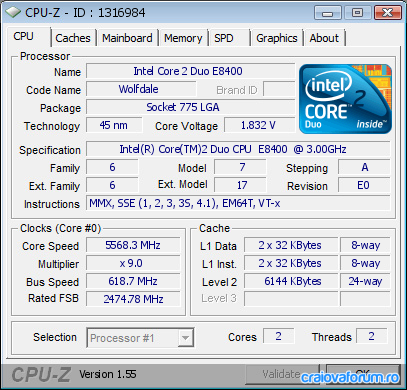Click the Core Voltage value box
407x390 pixels.
point(259,125)
